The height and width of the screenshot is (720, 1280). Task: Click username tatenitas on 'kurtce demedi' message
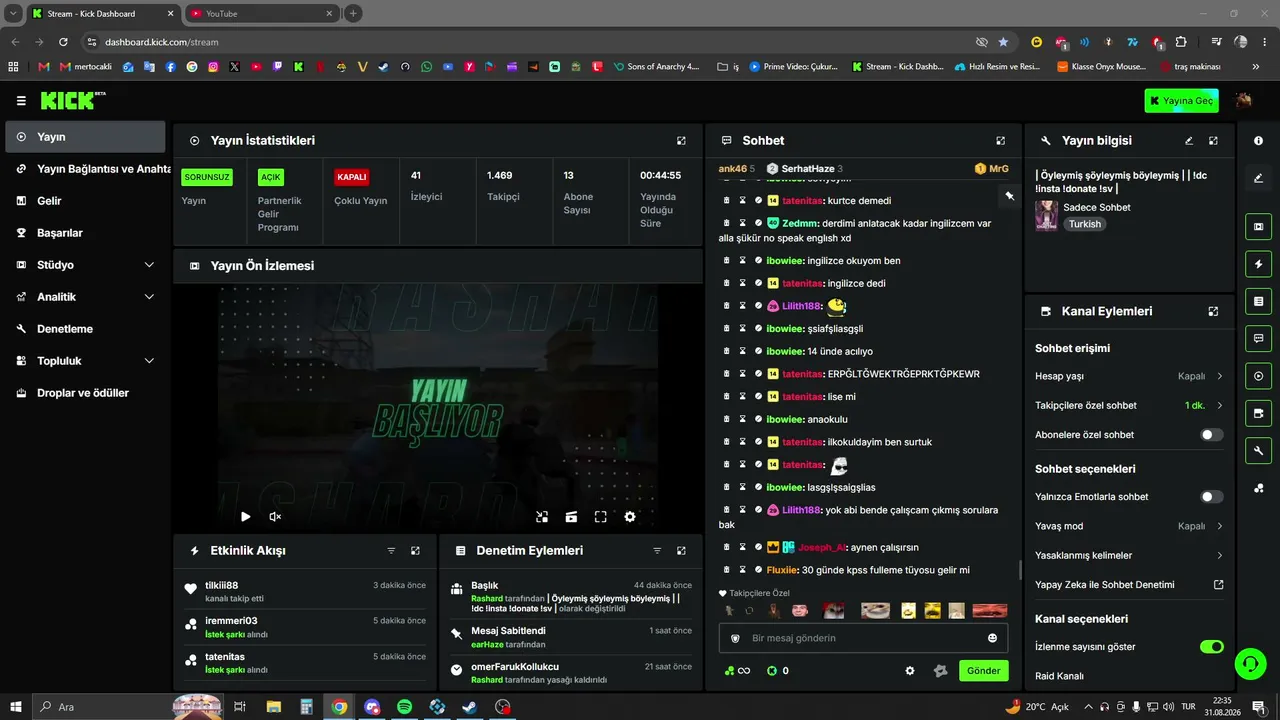click(801, 201)
